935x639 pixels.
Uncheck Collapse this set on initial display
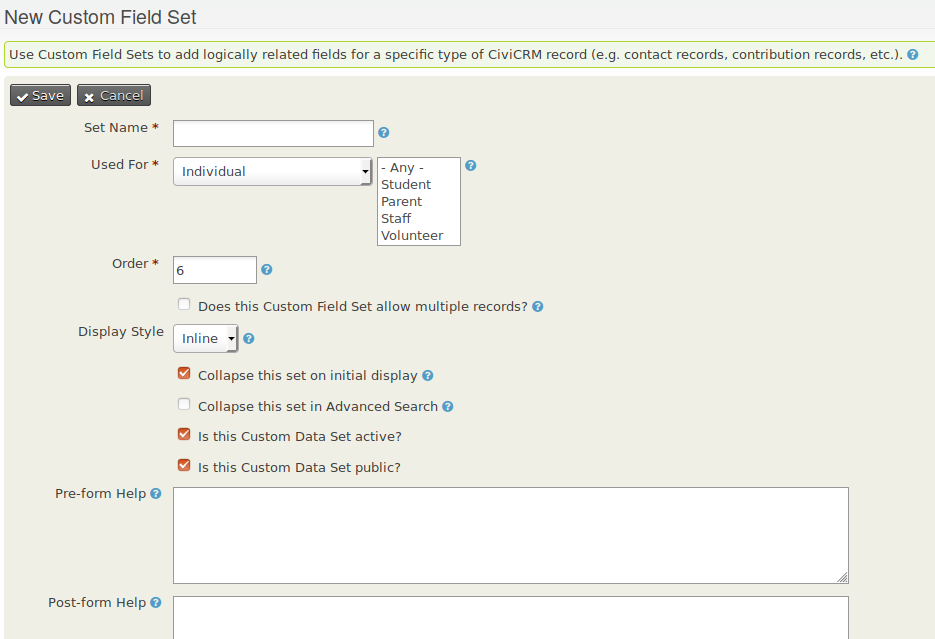pyautogui.click(x=184, y=374)
